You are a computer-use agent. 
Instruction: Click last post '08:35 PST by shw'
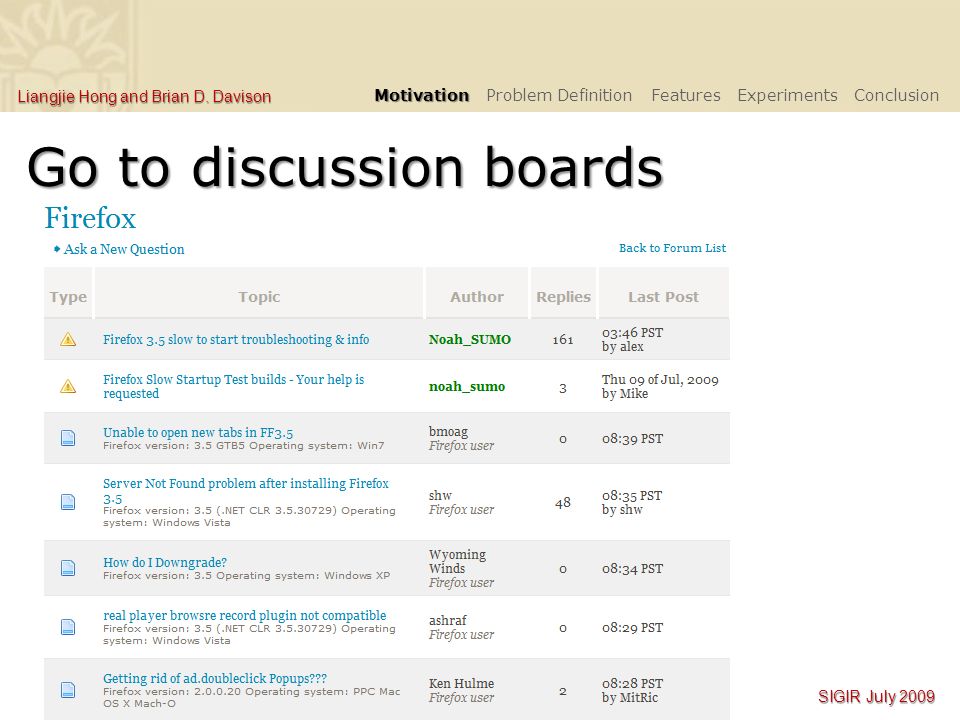click(x=632, y=502)
